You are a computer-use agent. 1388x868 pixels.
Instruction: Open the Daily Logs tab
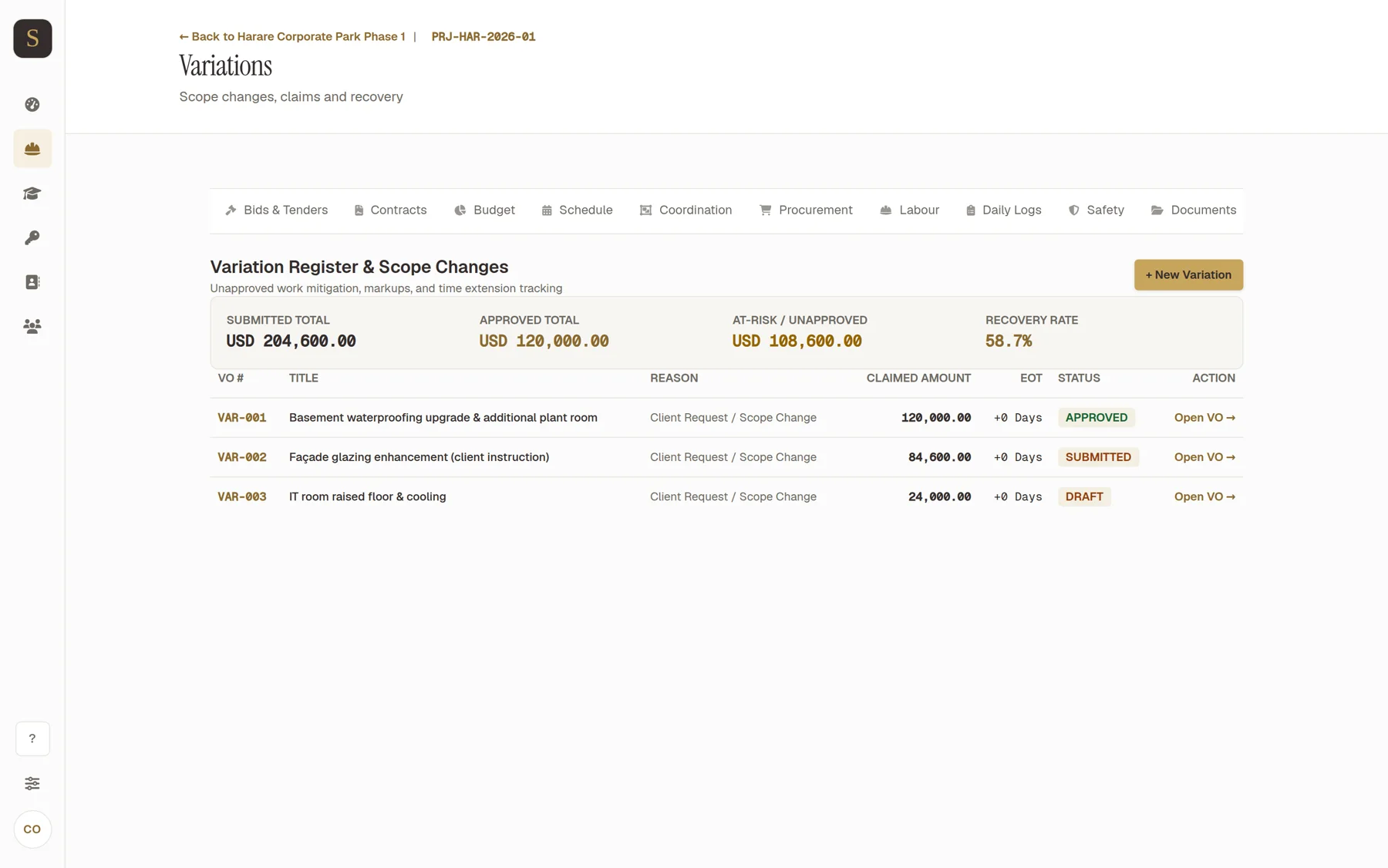[x=1003, y=210]
